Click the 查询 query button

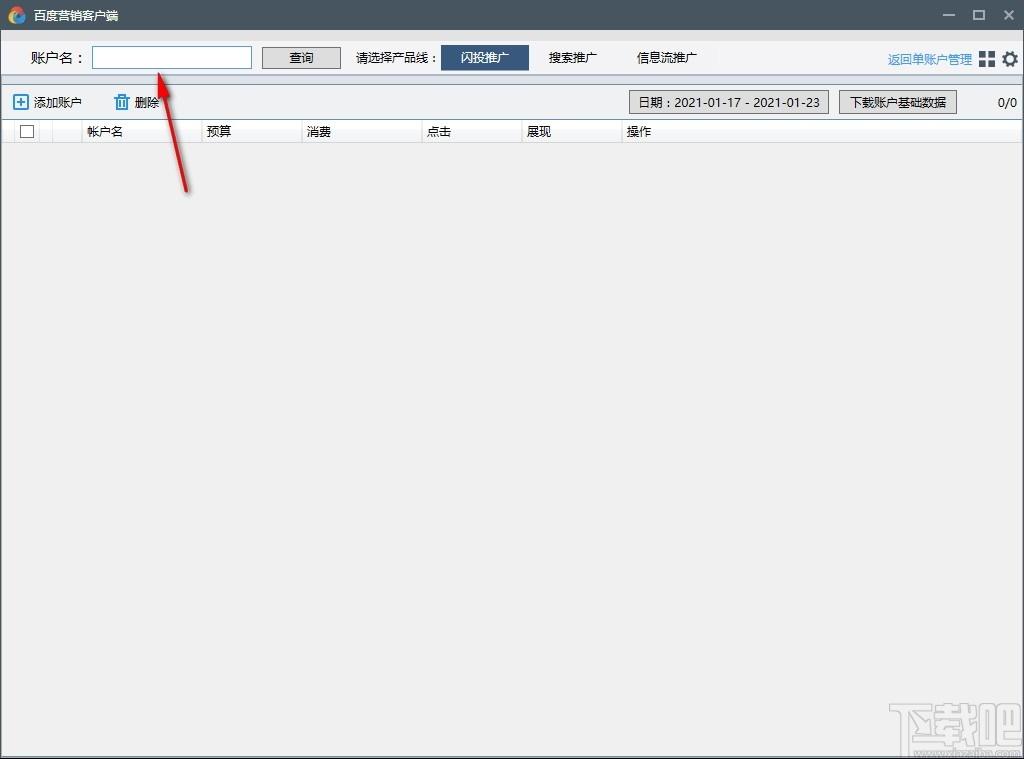tap(301, 57)
